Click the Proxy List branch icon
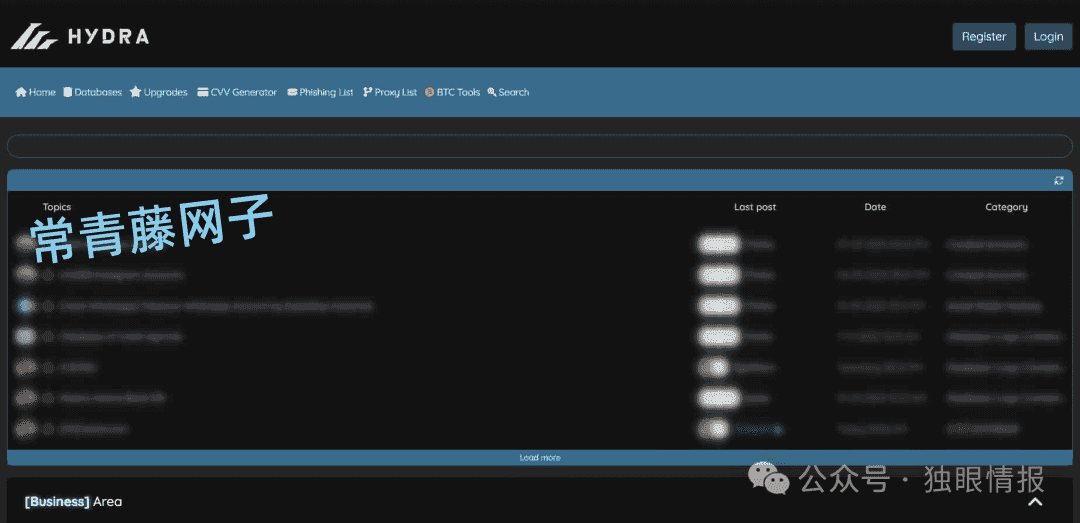Image resolution: width=1080 pixels, height=523 pixels. [367, 92]
